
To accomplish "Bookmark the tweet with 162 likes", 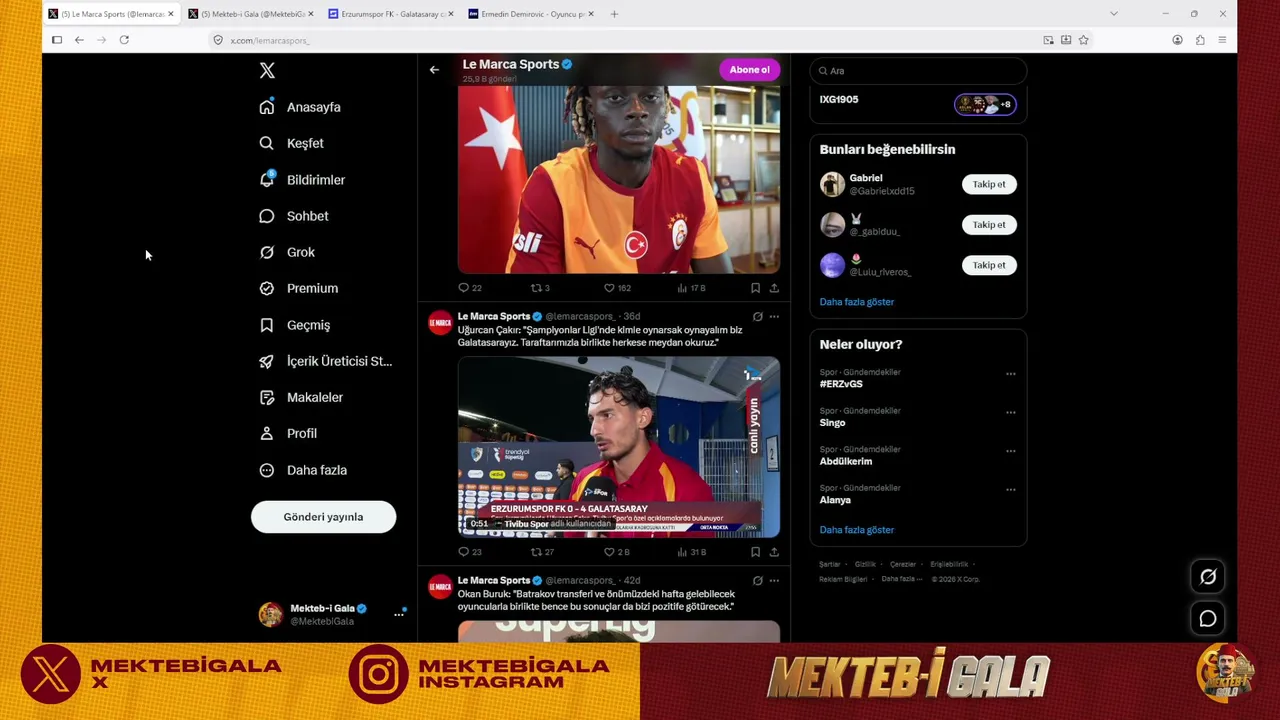I will [x=755, y=288].
